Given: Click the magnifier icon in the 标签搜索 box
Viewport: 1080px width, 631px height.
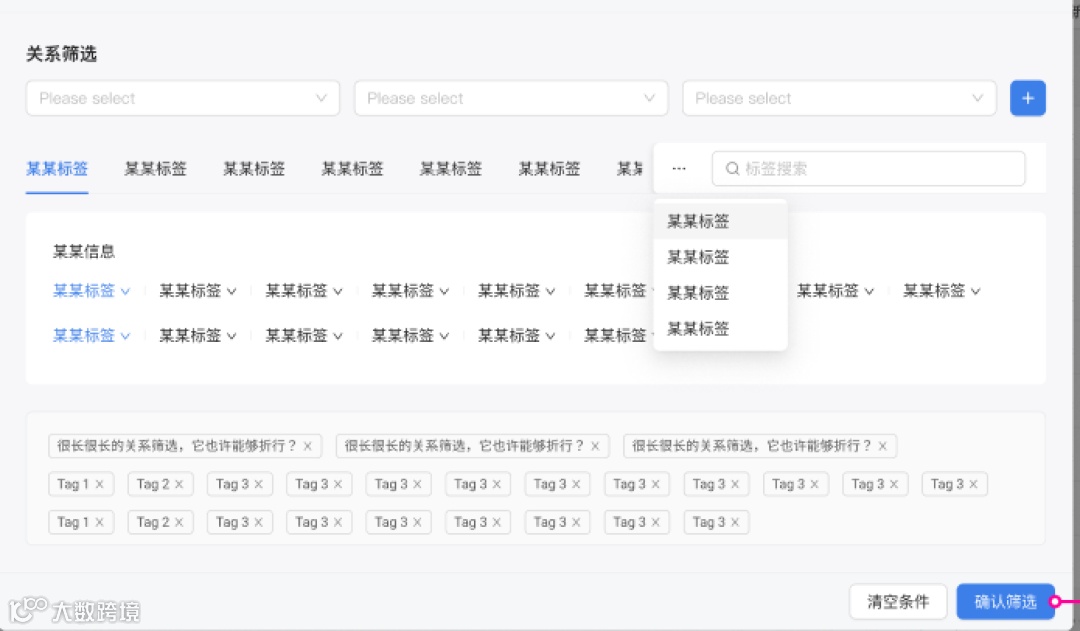Looking at the screenshot, I should (x=732, y=169).
